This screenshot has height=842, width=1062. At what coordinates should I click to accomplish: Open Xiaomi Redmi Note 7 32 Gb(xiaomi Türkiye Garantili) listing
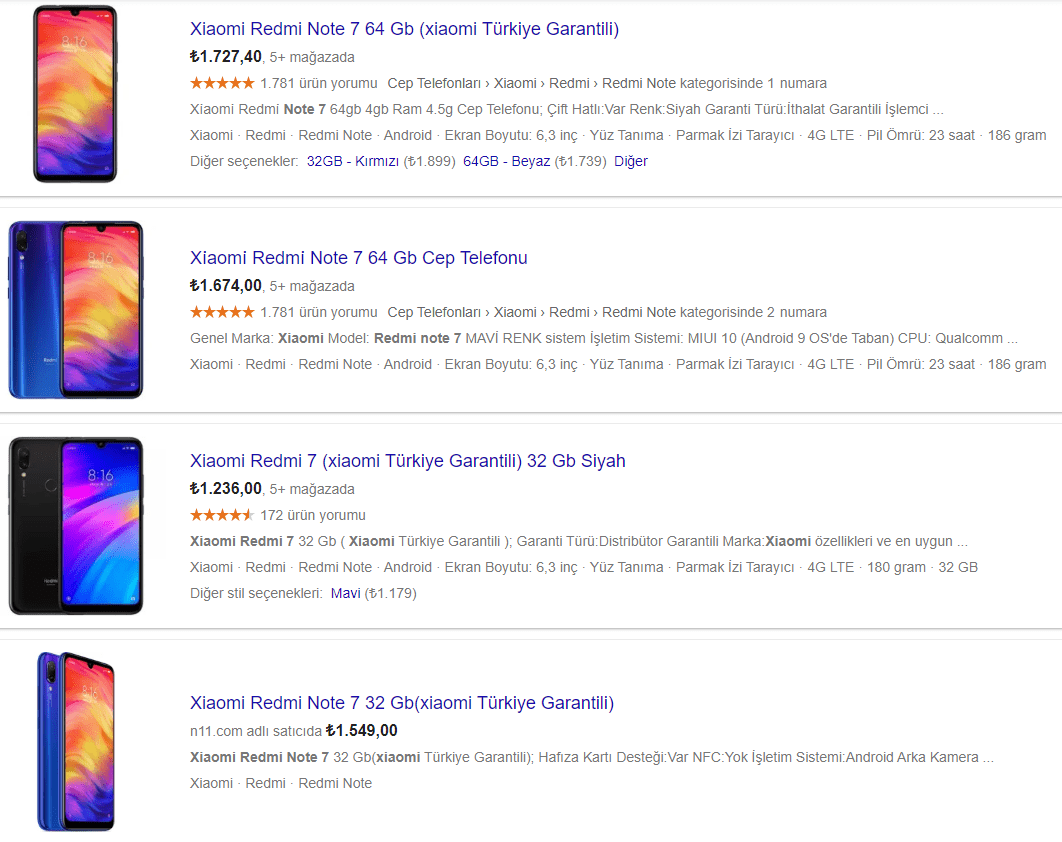(402, 703)
